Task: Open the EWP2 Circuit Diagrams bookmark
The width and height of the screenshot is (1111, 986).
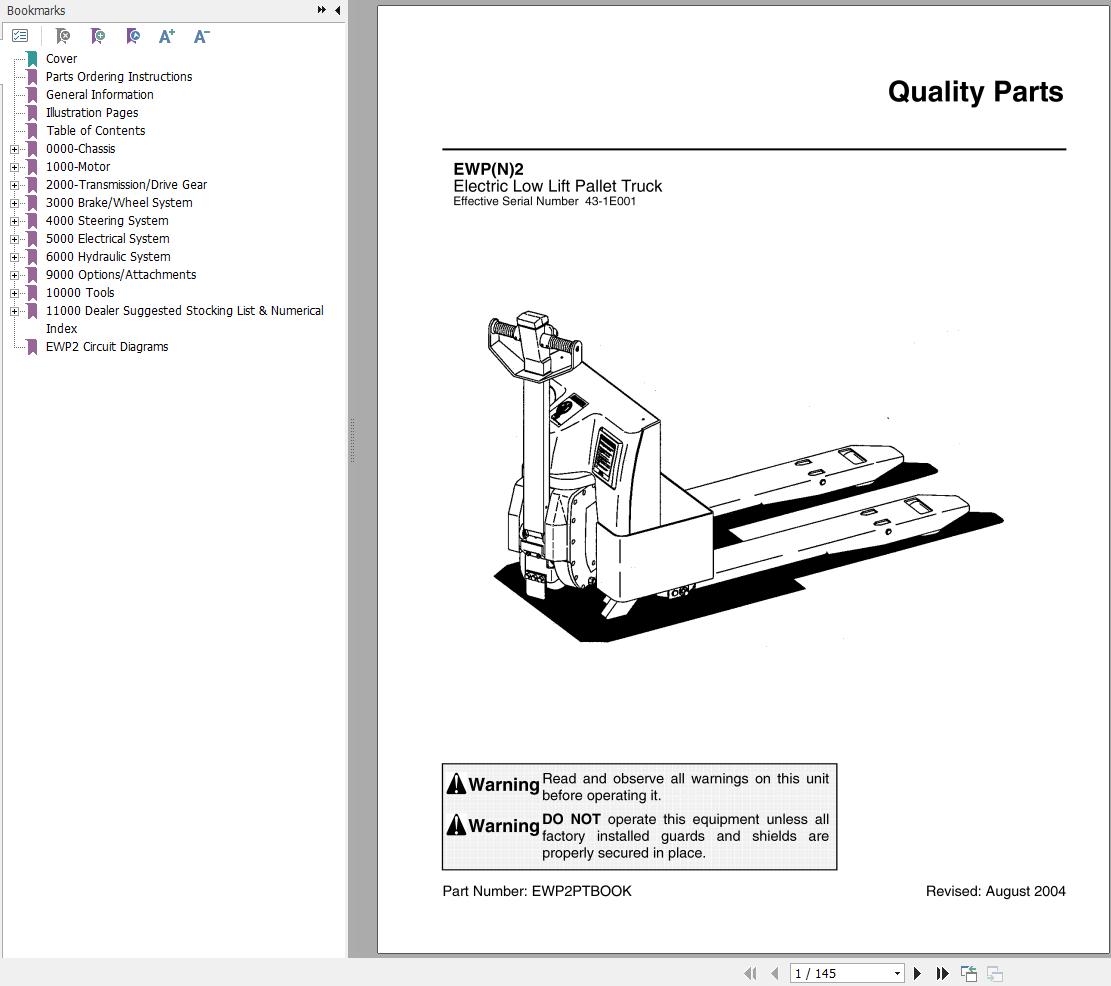Action: click(107, 346)
